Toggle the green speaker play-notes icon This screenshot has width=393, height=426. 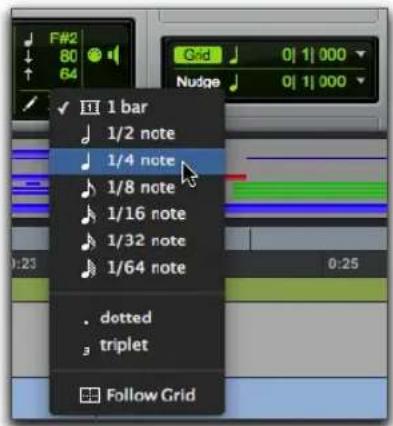point(114,55)
